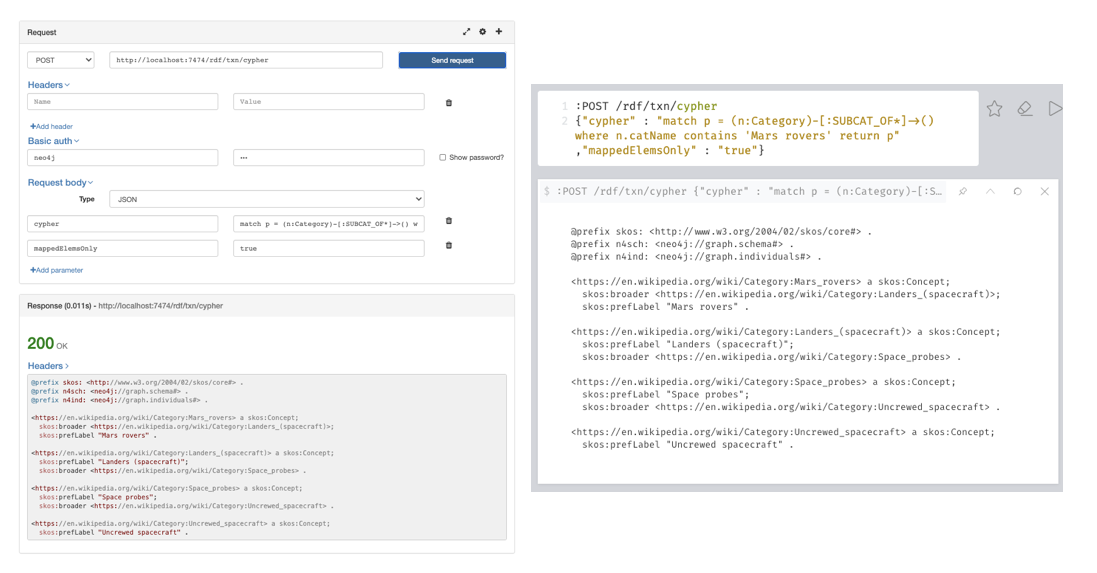Image resolution: width=1097 pixels, height=573 pixels.
Task: Delete the cypher parameter row
Action: [x=448, y=222]
